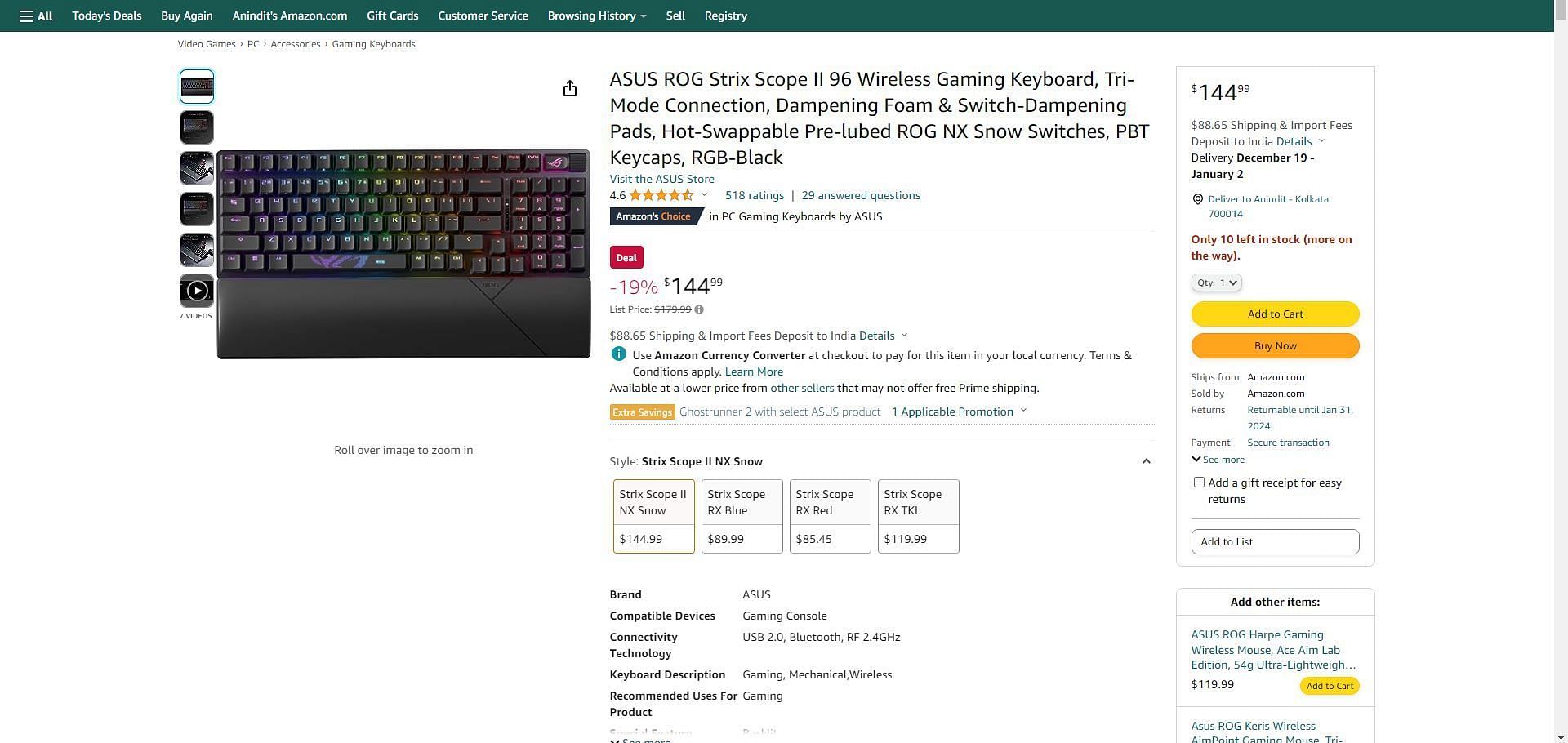The width and height of the screenshot is (1568, 743).
Task: Click the Amazon's Choice badge
Action: tap(656, 216)
